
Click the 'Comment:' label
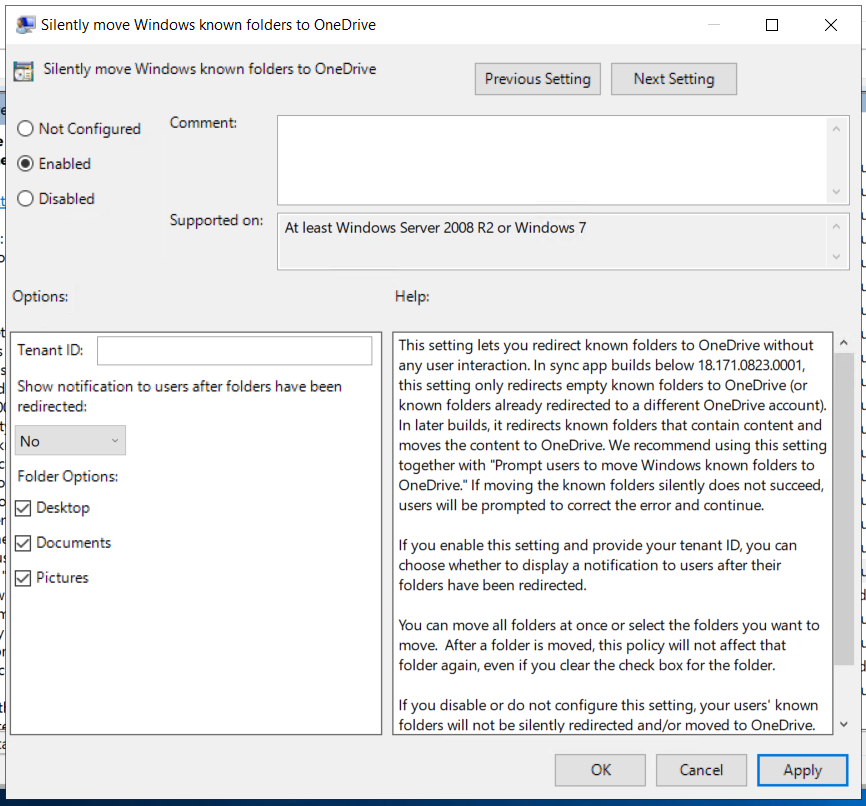[203, 123]
